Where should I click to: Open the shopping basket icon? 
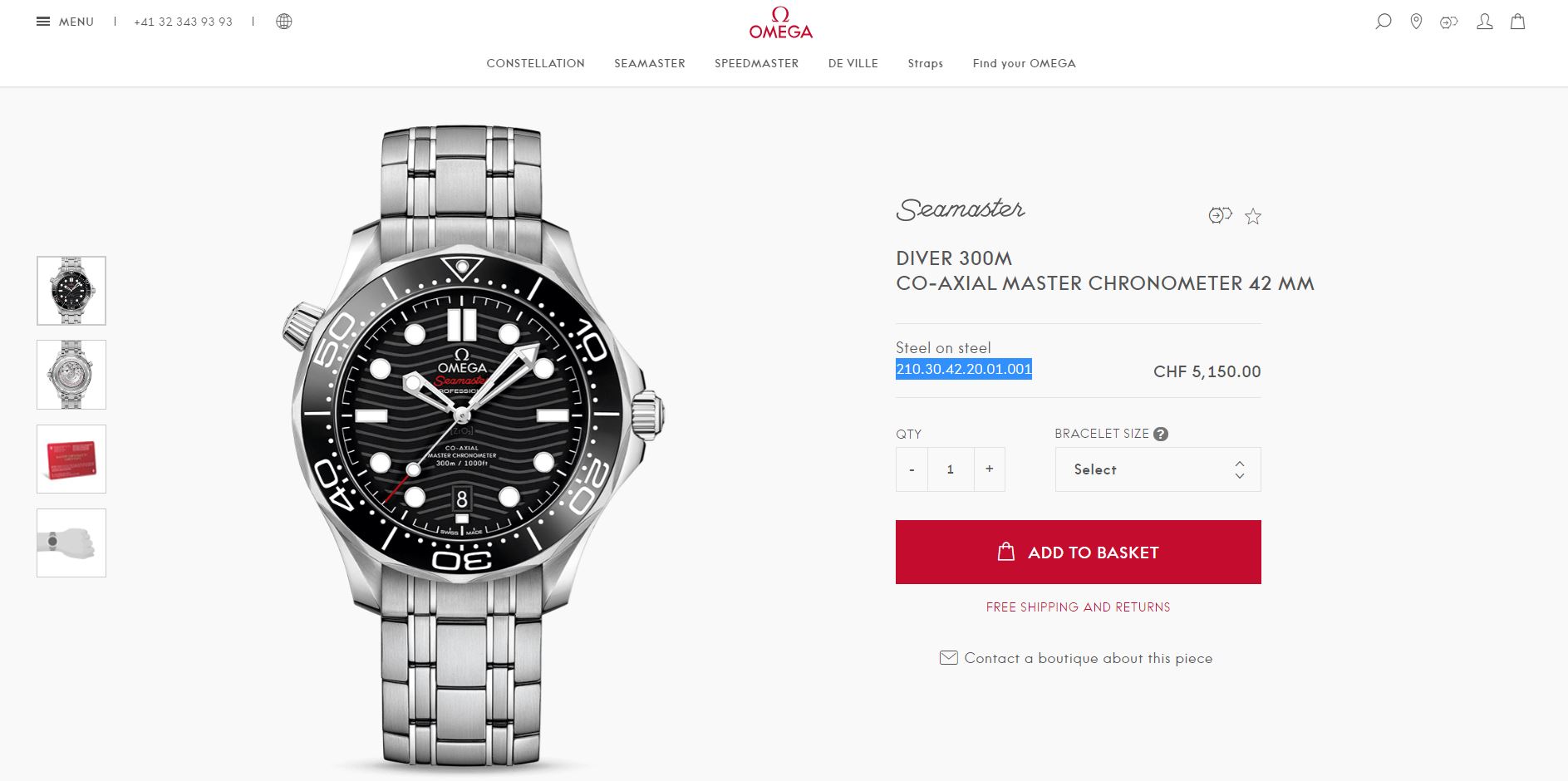pos(1518,22)
